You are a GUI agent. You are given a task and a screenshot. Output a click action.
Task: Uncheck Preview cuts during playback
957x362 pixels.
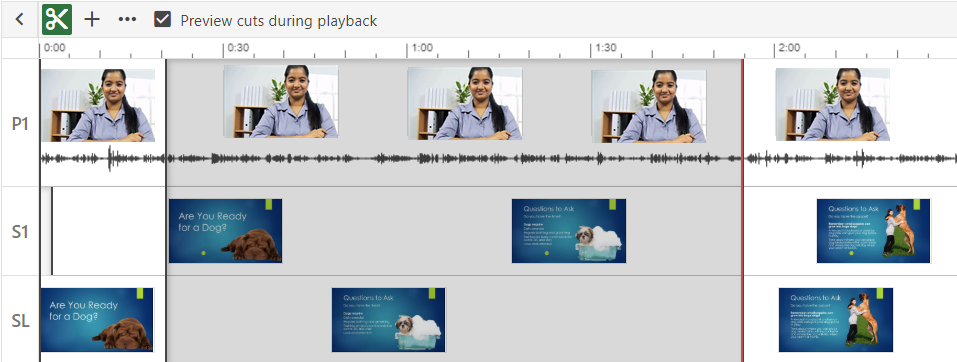click(x=162, y=20)
